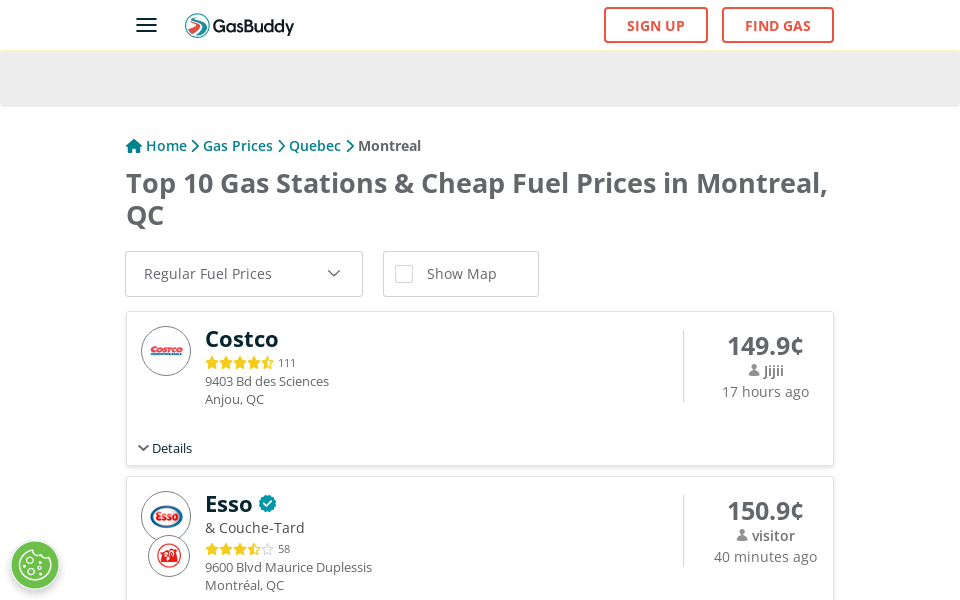Click the Esso station logo
Image resolution: width=960 pixels, height=600 pixels.
click(165, 516)
